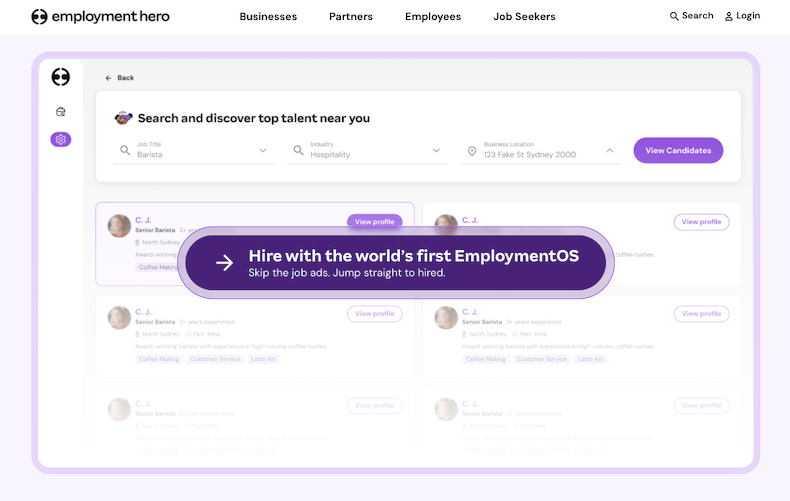Click the Login link
The image size is (790, 501).
pos(742,16)
